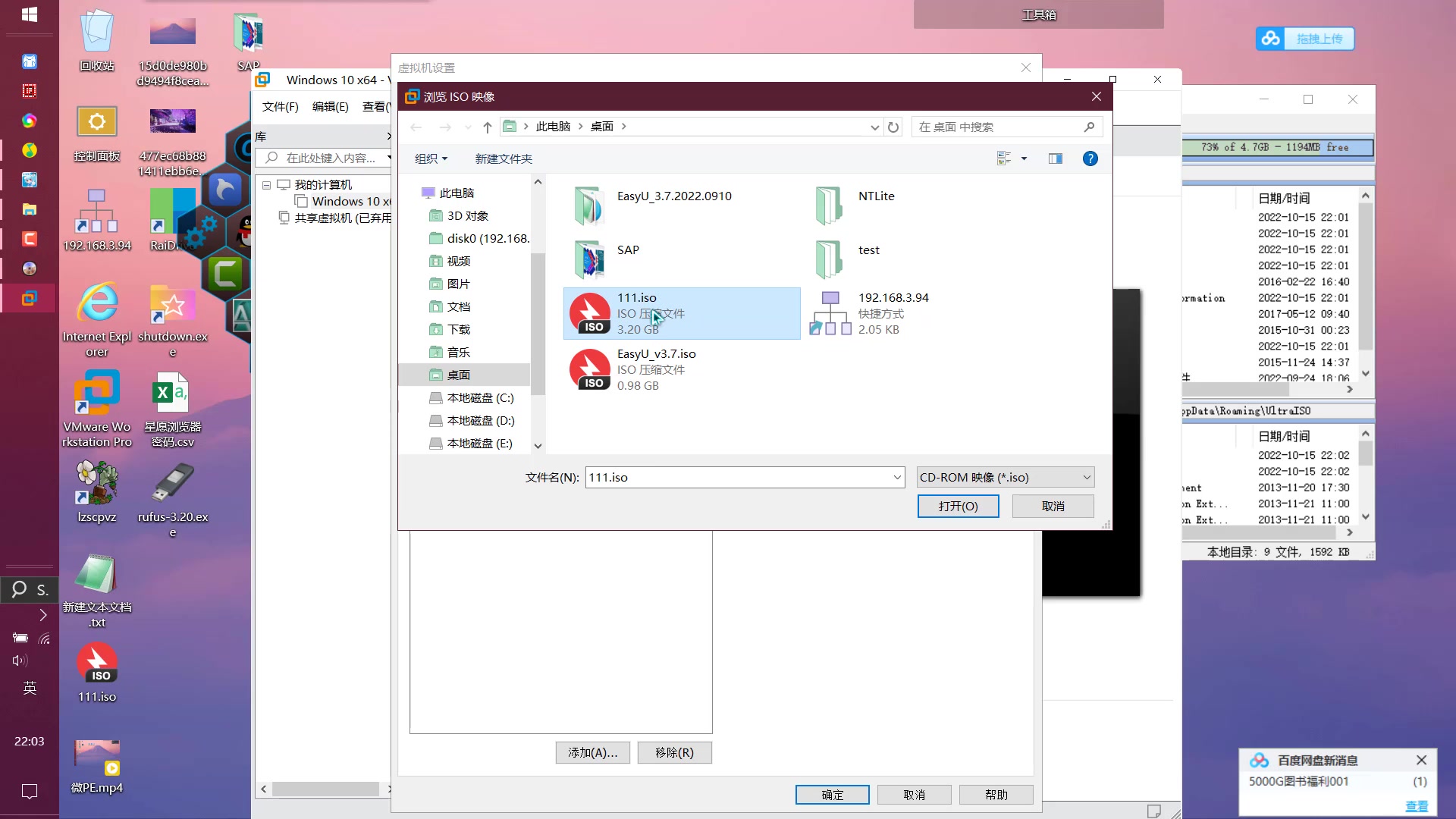
Task: Click the refresh button beside the address bar
Action: point(893,127)
